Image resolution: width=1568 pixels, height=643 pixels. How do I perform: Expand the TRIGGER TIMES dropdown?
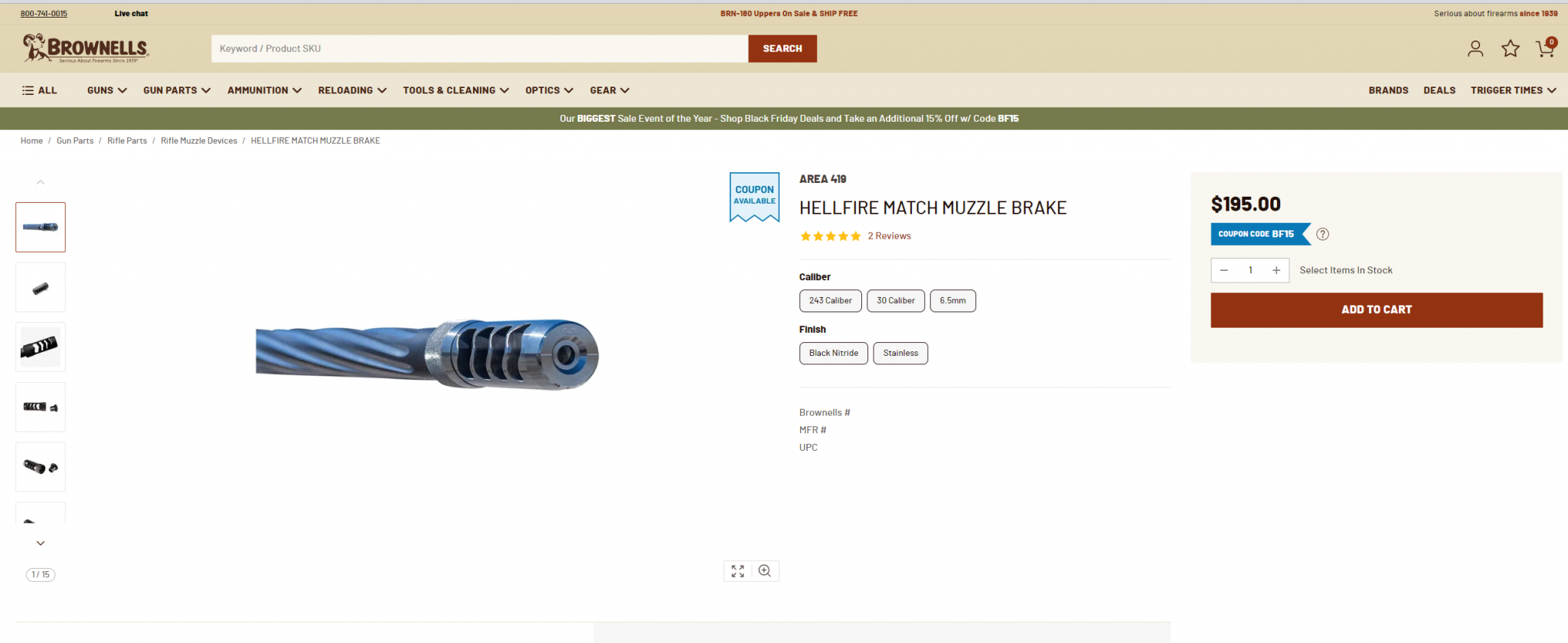point(1513,90)
